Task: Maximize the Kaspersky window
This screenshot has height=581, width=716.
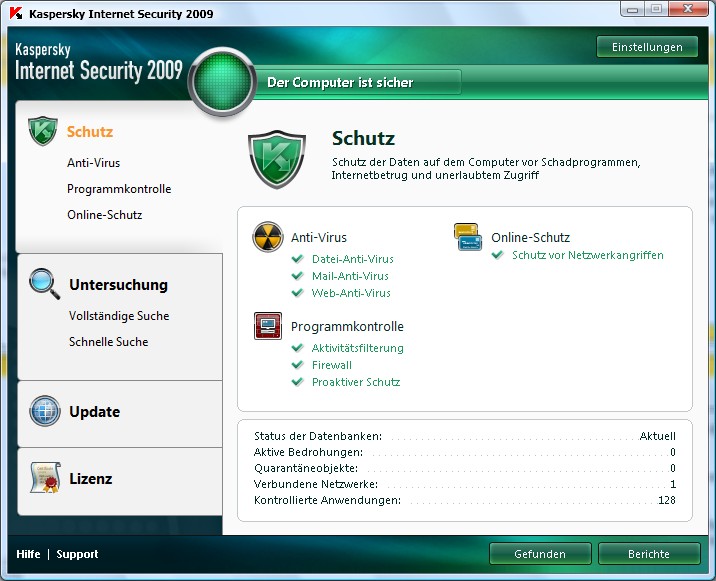Action: pos(656,9)
